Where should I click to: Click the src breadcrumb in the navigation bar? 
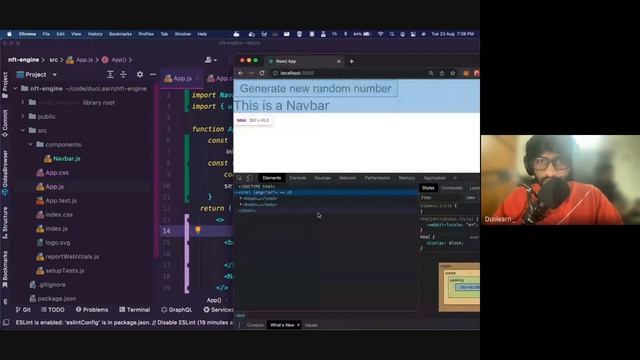point(53,60)
